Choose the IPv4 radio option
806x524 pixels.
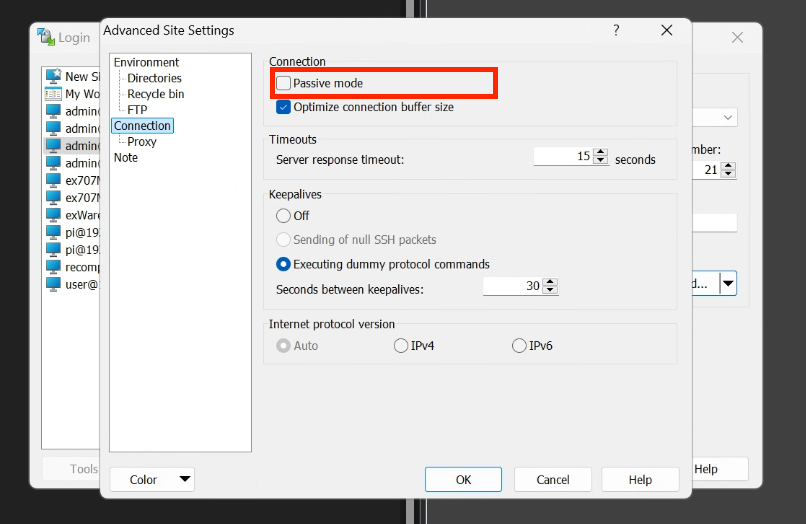pyautogui.click(x=401, y=346)
